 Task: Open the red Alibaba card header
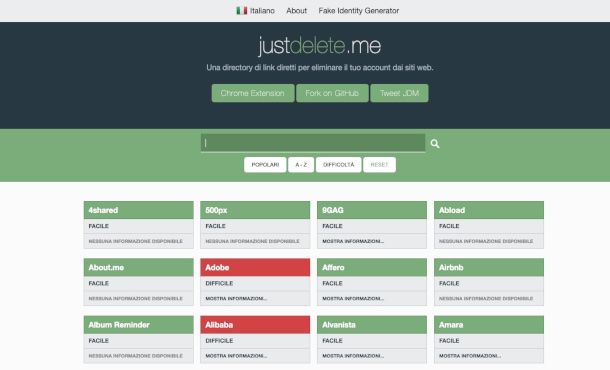pos(255,324)
